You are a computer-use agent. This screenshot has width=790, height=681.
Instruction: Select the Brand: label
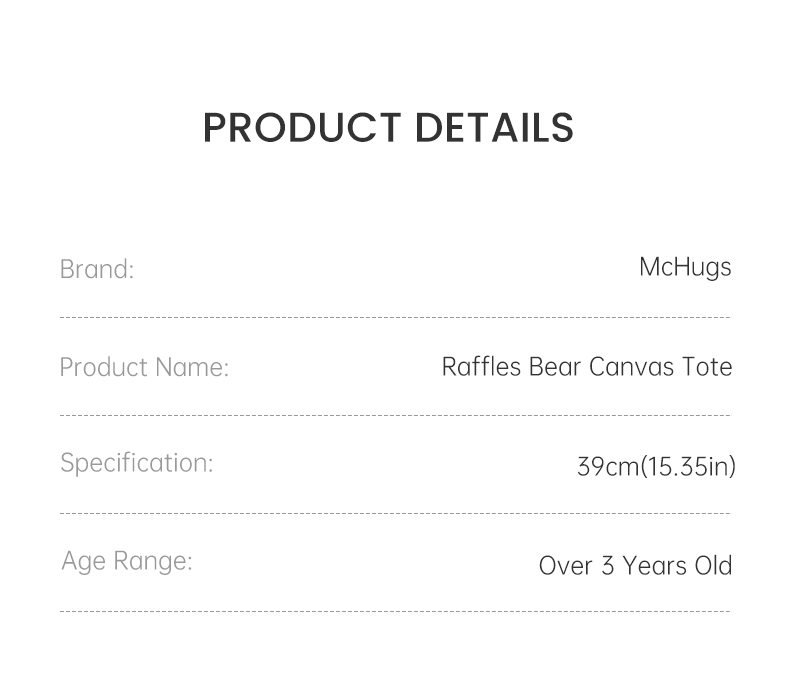(x=96, y=269)
